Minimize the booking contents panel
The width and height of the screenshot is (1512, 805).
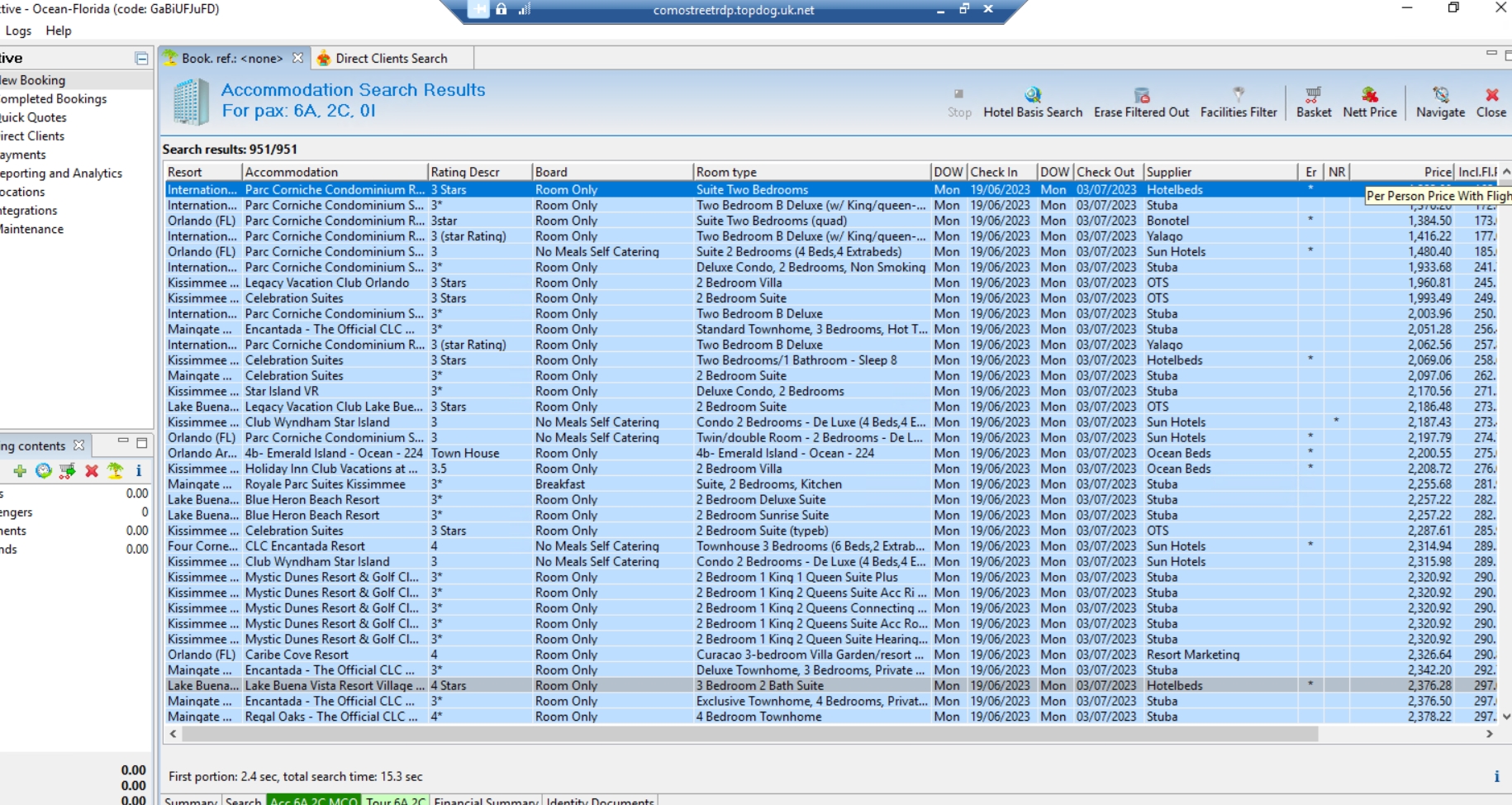point(123,441)
